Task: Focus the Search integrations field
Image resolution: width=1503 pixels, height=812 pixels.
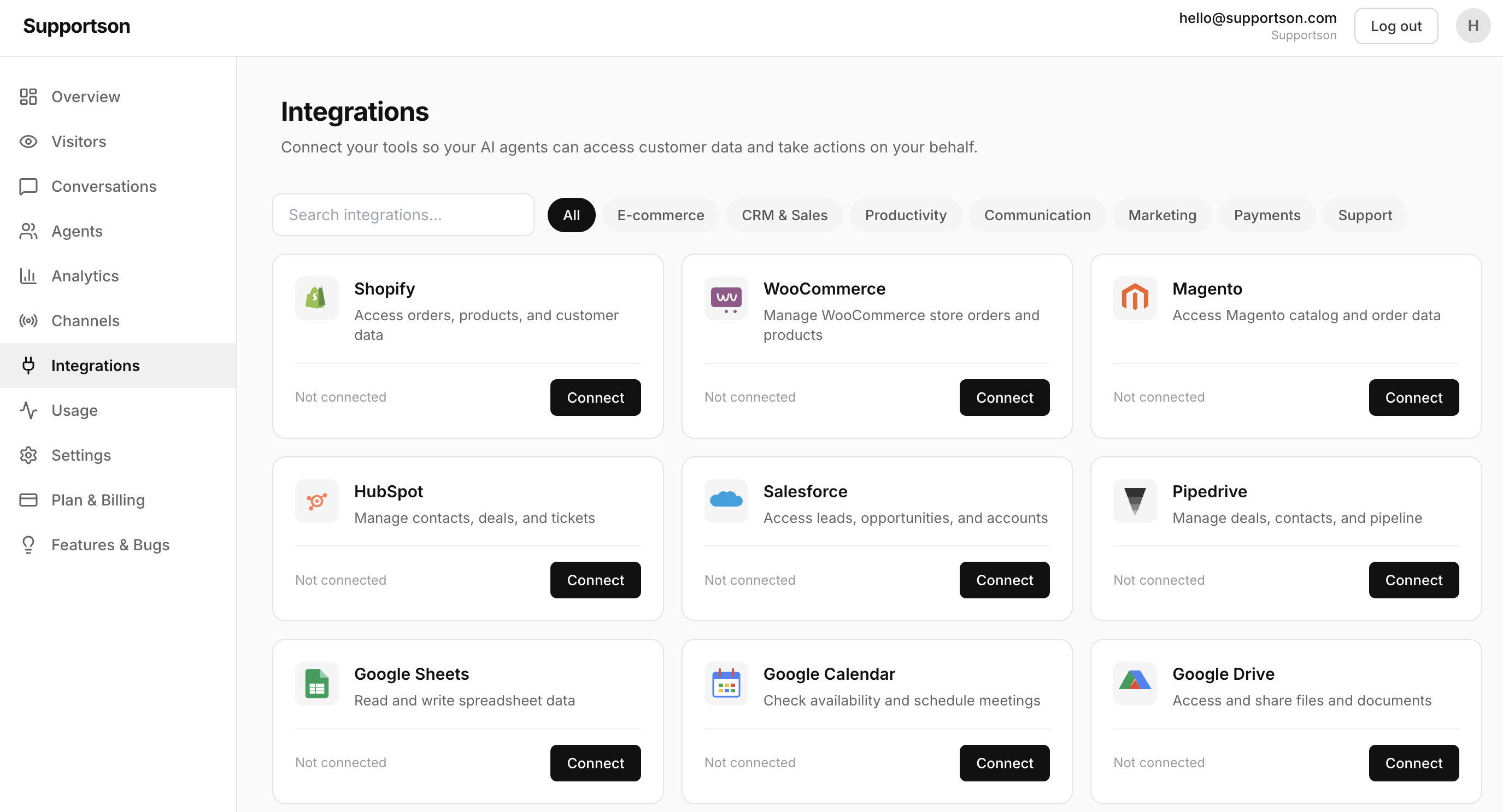Action: (x=403, y=215)
